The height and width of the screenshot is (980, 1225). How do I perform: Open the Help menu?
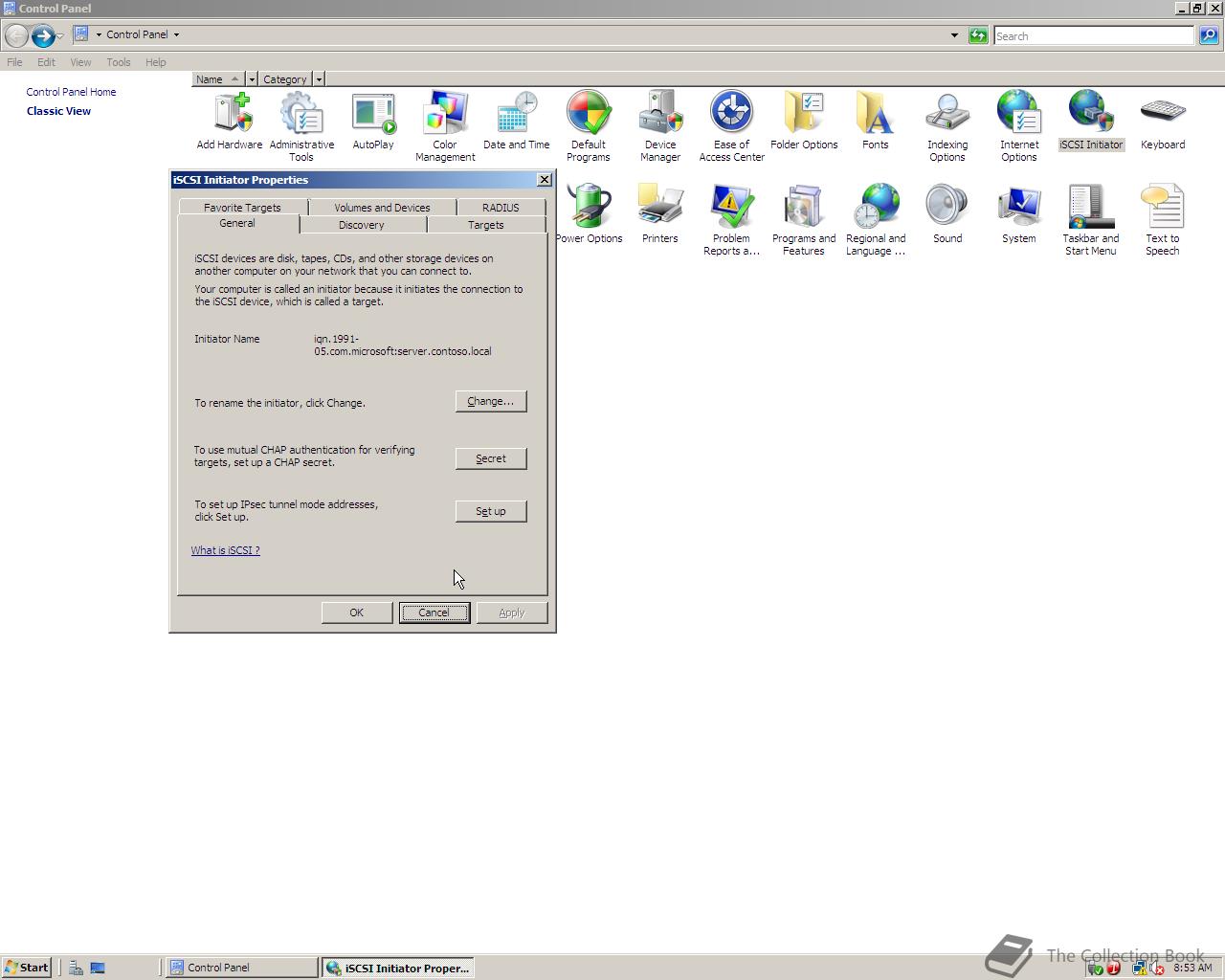156,62
